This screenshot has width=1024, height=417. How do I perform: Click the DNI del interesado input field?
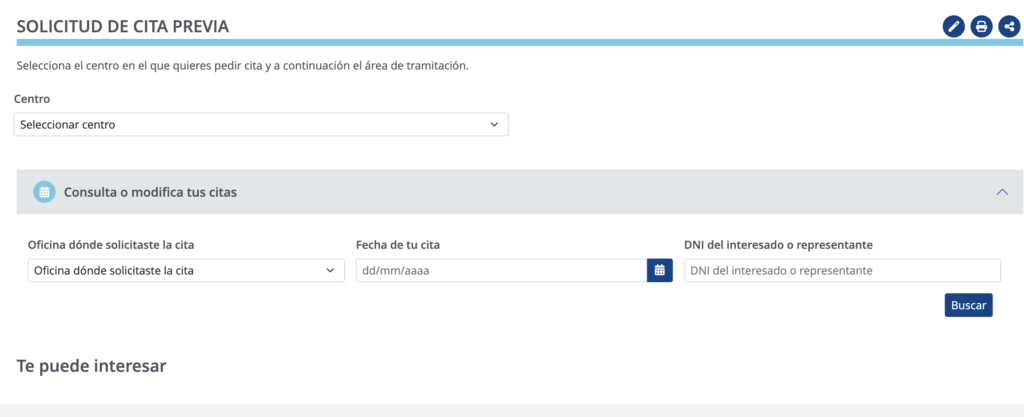[x=842, y=270]
